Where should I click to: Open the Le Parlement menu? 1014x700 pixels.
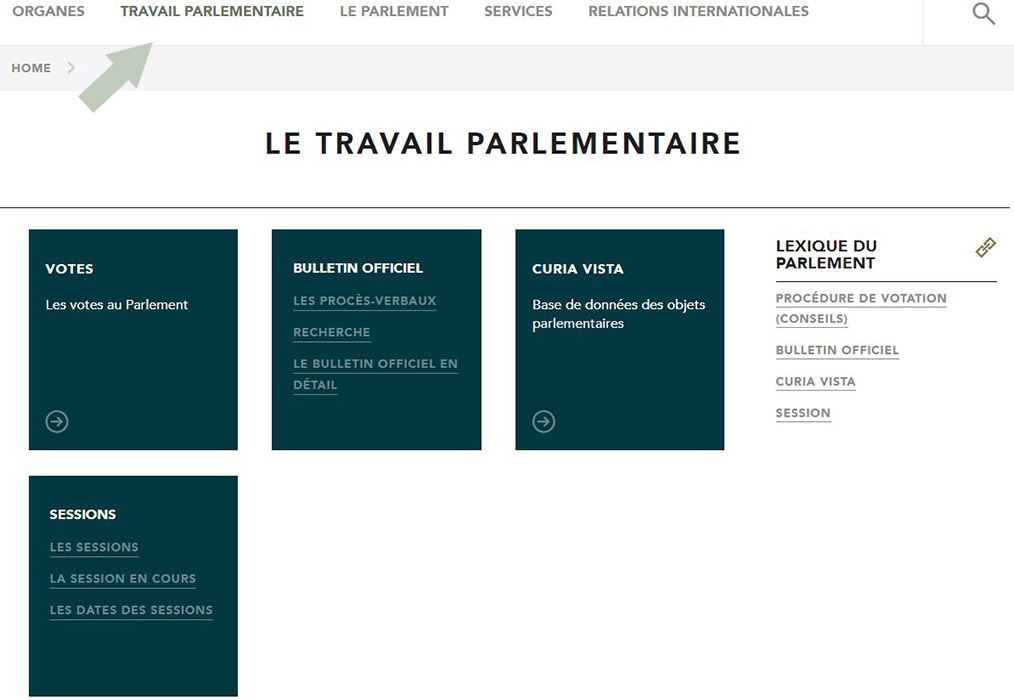[394, 11]
